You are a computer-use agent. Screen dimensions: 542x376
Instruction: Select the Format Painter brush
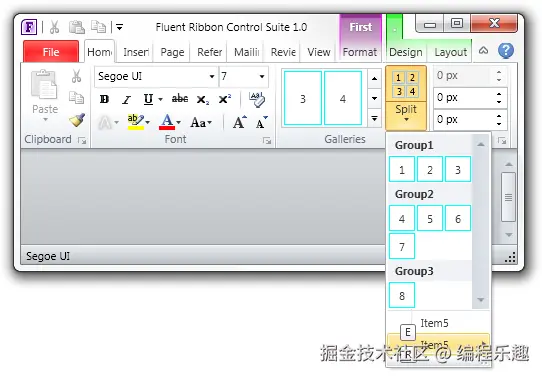(x=77, y=120)
